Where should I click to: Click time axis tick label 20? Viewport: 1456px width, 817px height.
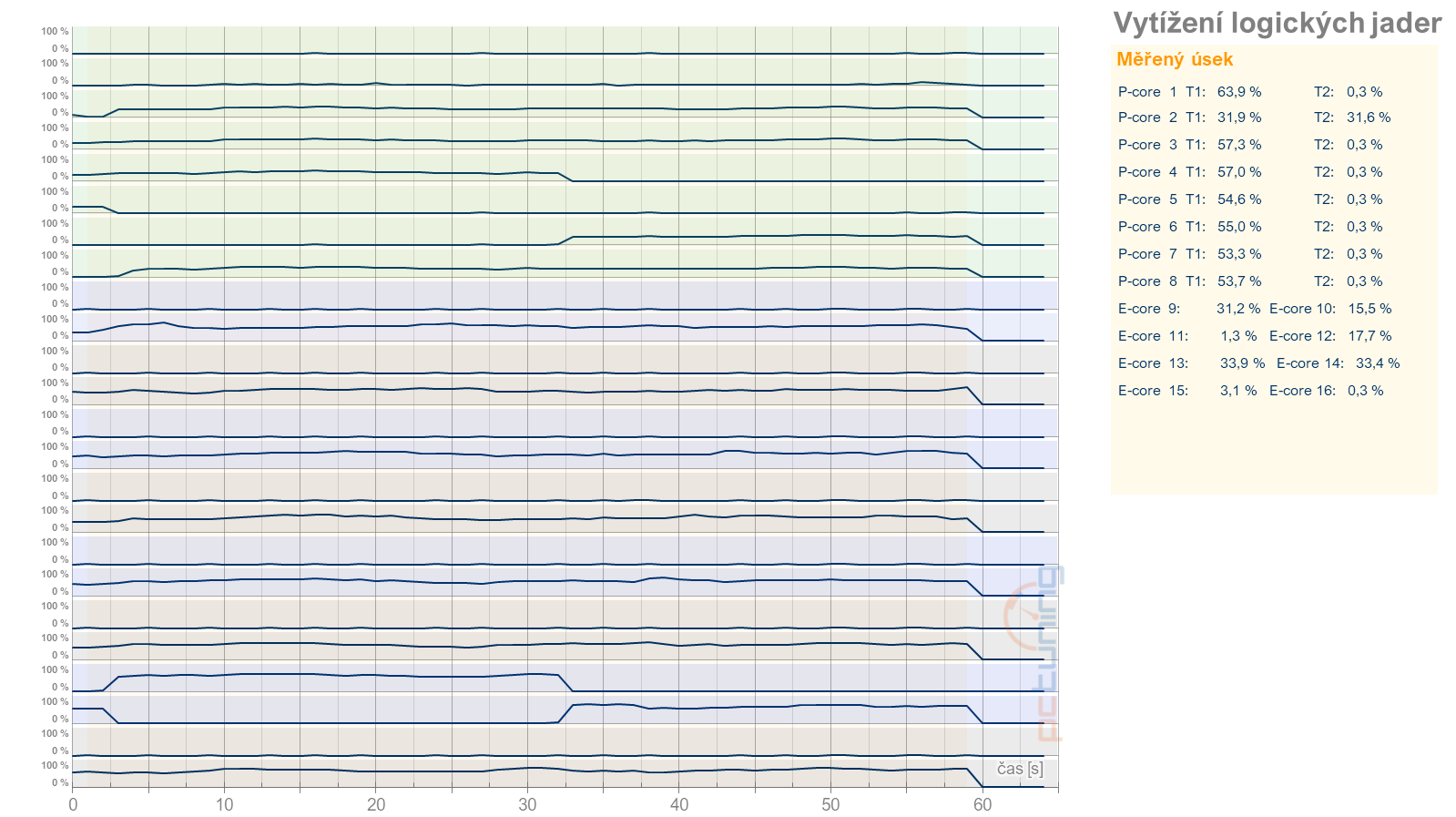[x=376, y=804]
